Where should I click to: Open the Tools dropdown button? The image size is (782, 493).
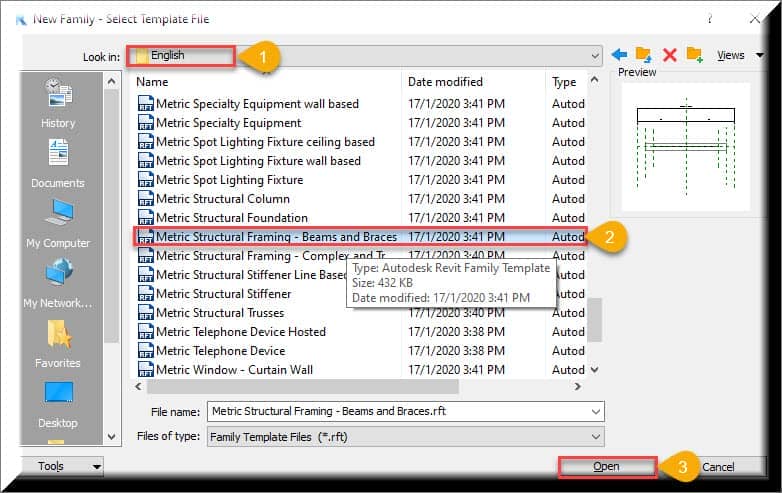62,466
